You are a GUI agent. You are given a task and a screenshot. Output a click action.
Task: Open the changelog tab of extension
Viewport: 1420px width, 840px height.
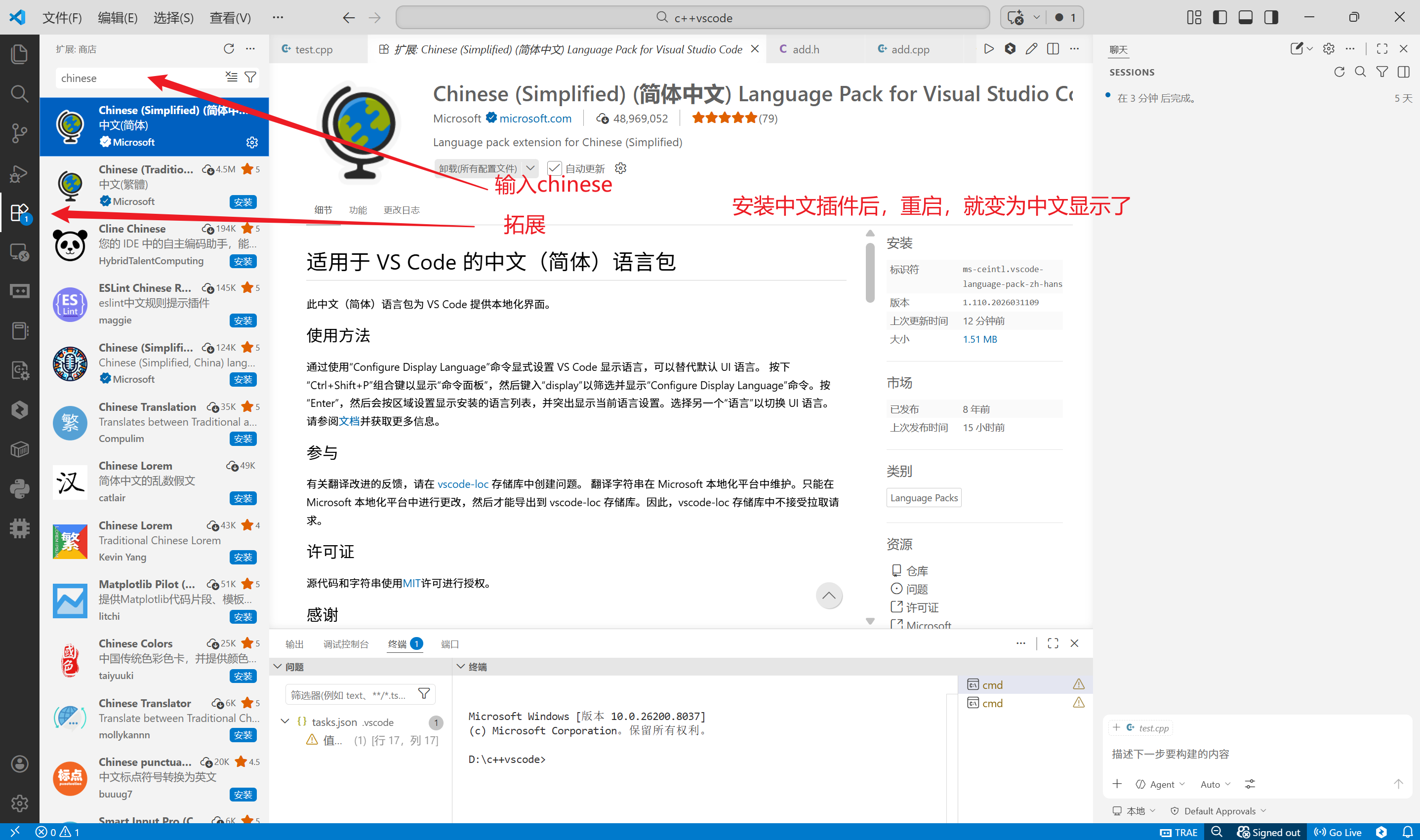[401, 210]
